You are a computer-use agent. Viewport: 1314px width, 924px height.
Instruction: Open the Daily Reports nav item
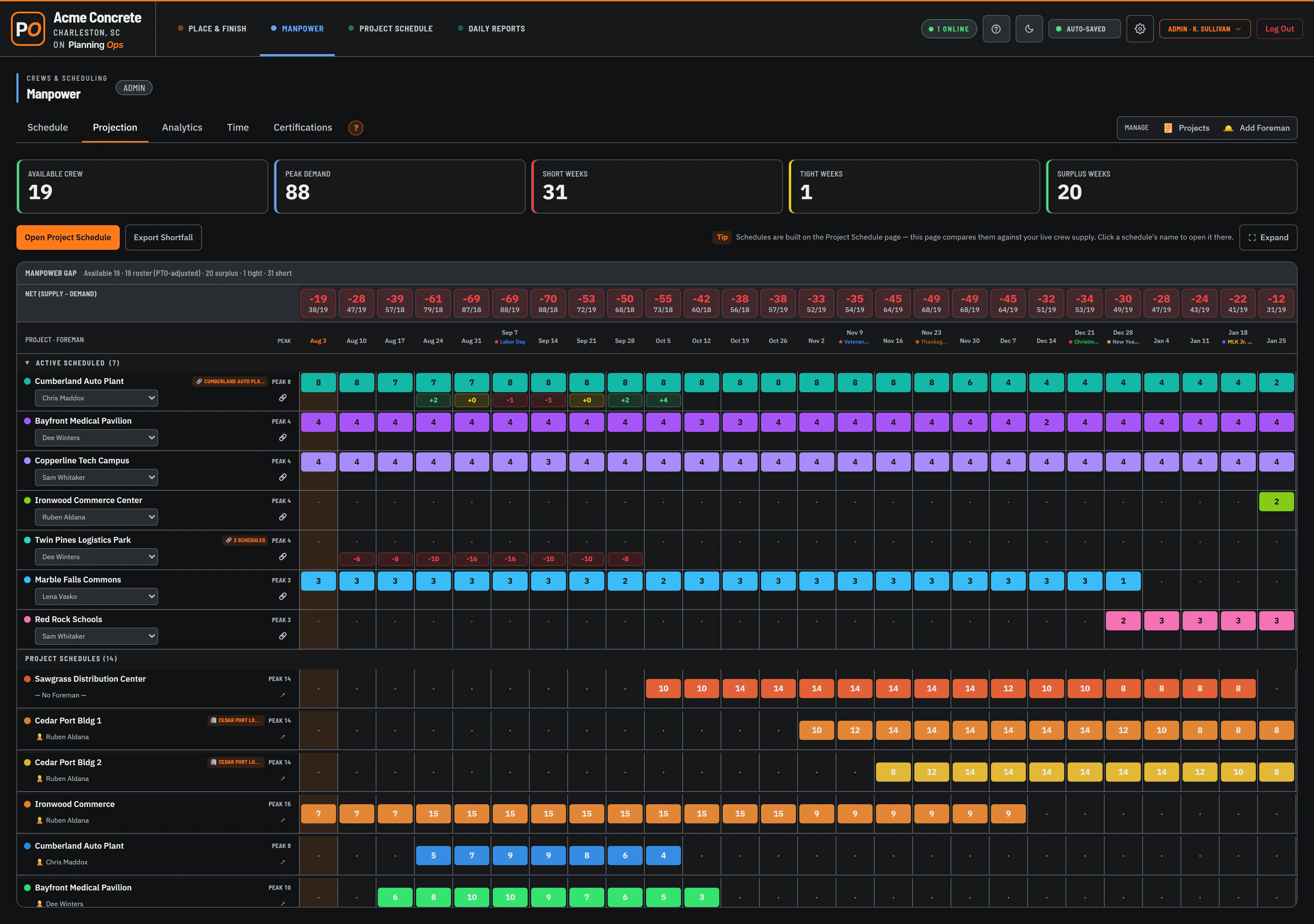tap(491, 29)
